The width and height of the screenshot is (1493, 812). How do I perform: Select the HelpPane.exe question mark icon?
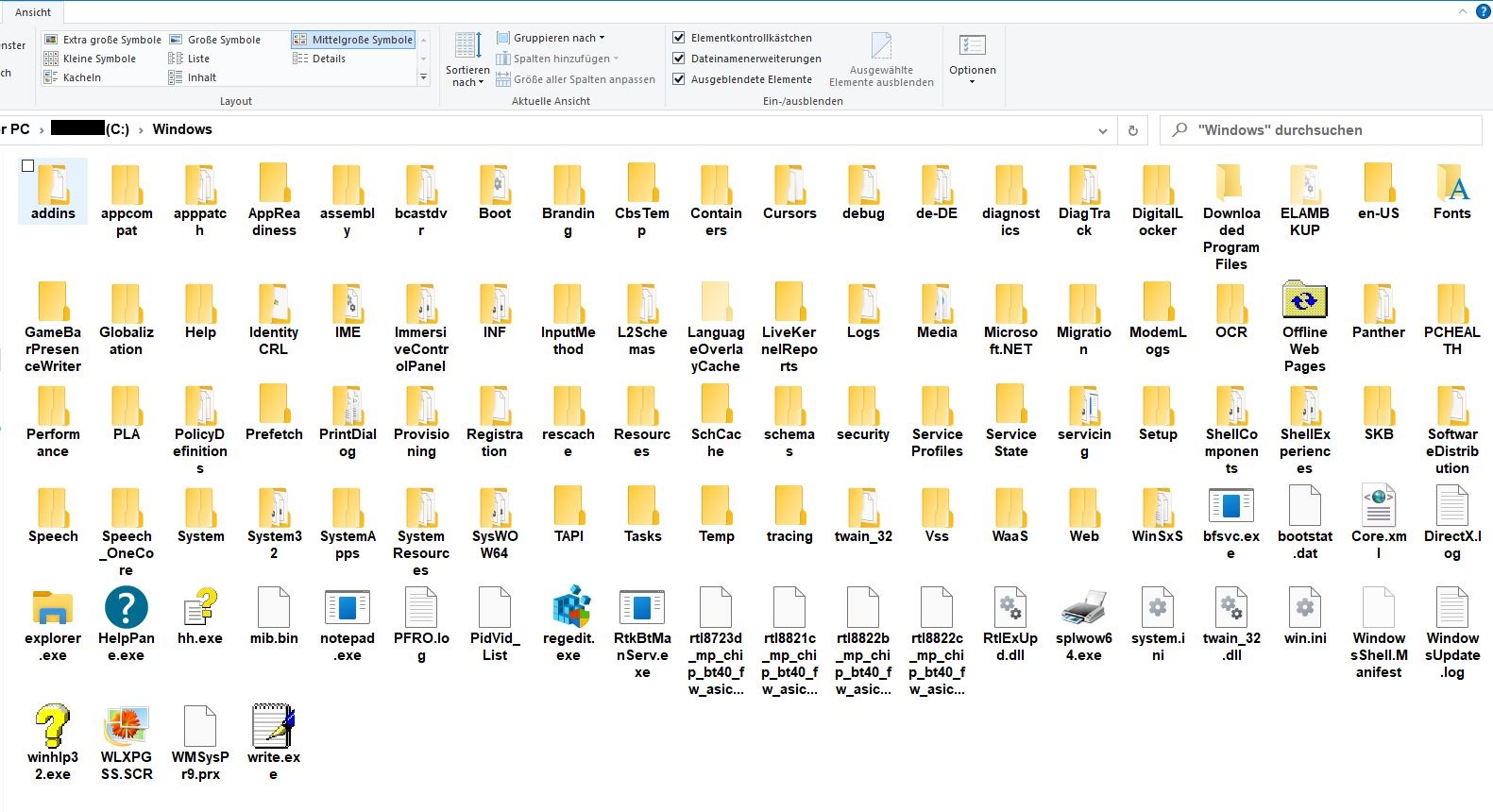127,607
